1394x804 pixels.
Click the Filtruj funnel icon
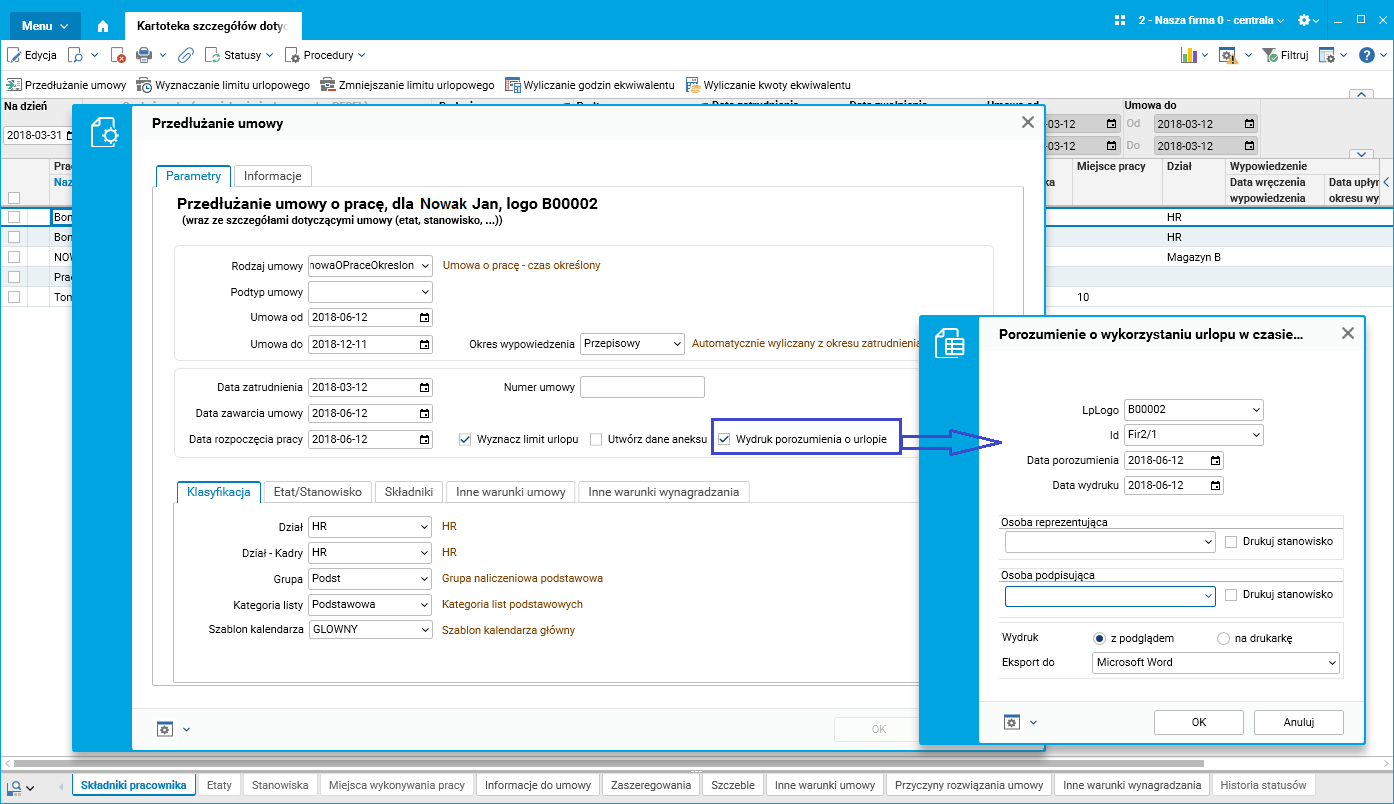coord(1270,55)
